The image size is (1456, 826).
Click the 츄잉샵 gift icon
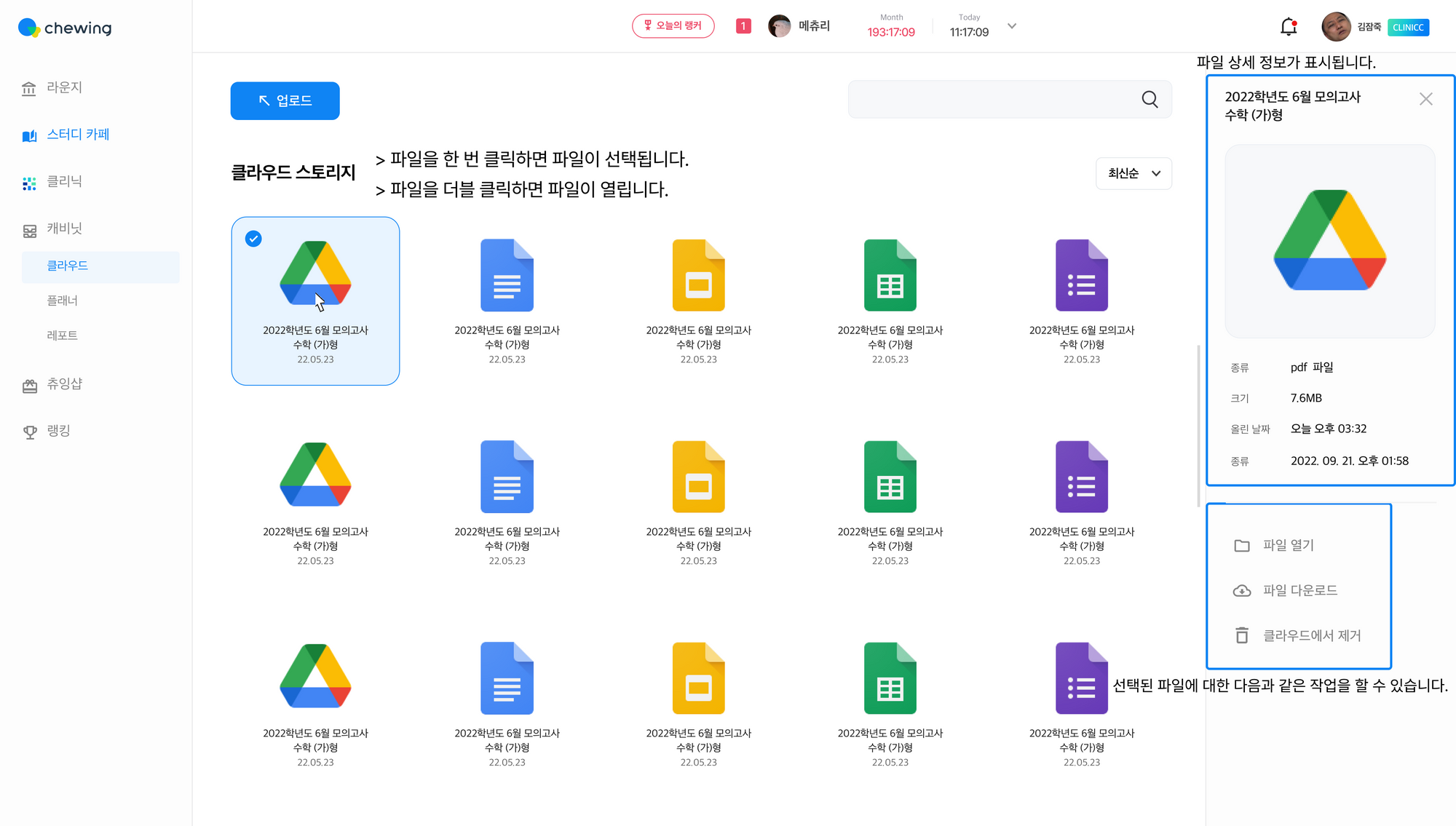coord(29,386)
